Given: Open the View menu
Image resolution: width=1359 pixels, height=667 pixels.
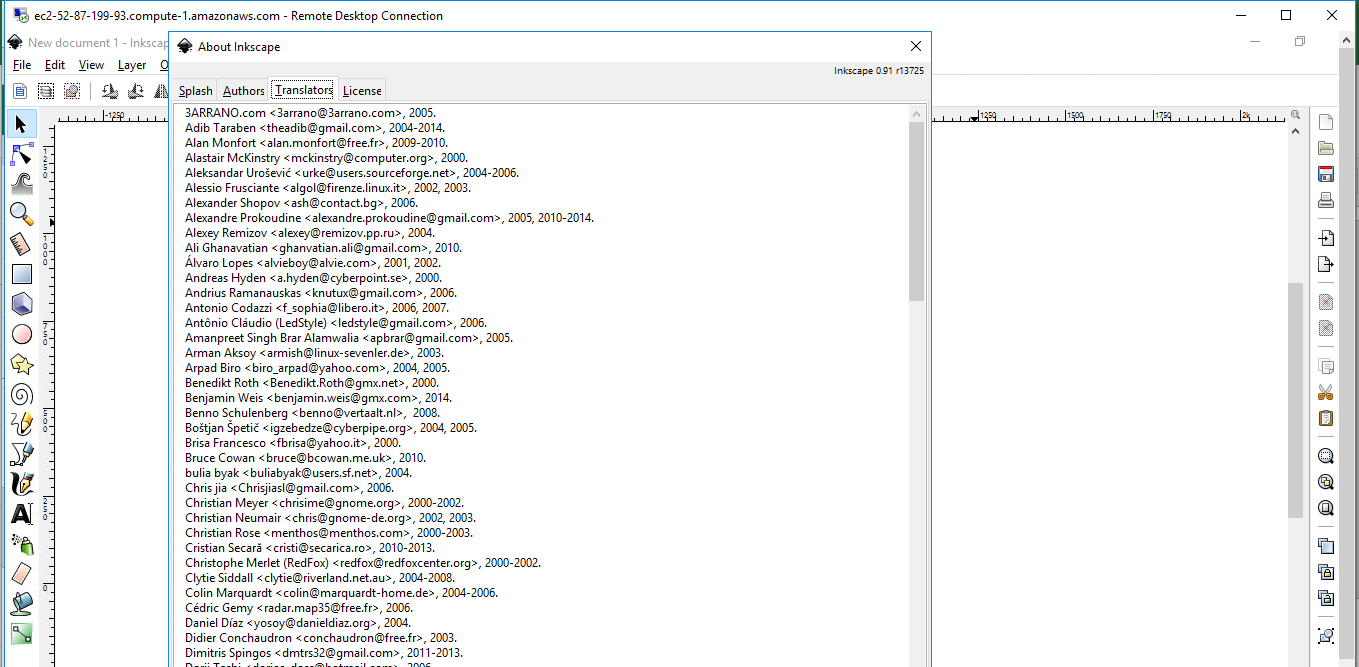Looking at the screenshot, I should pos(91,65).
